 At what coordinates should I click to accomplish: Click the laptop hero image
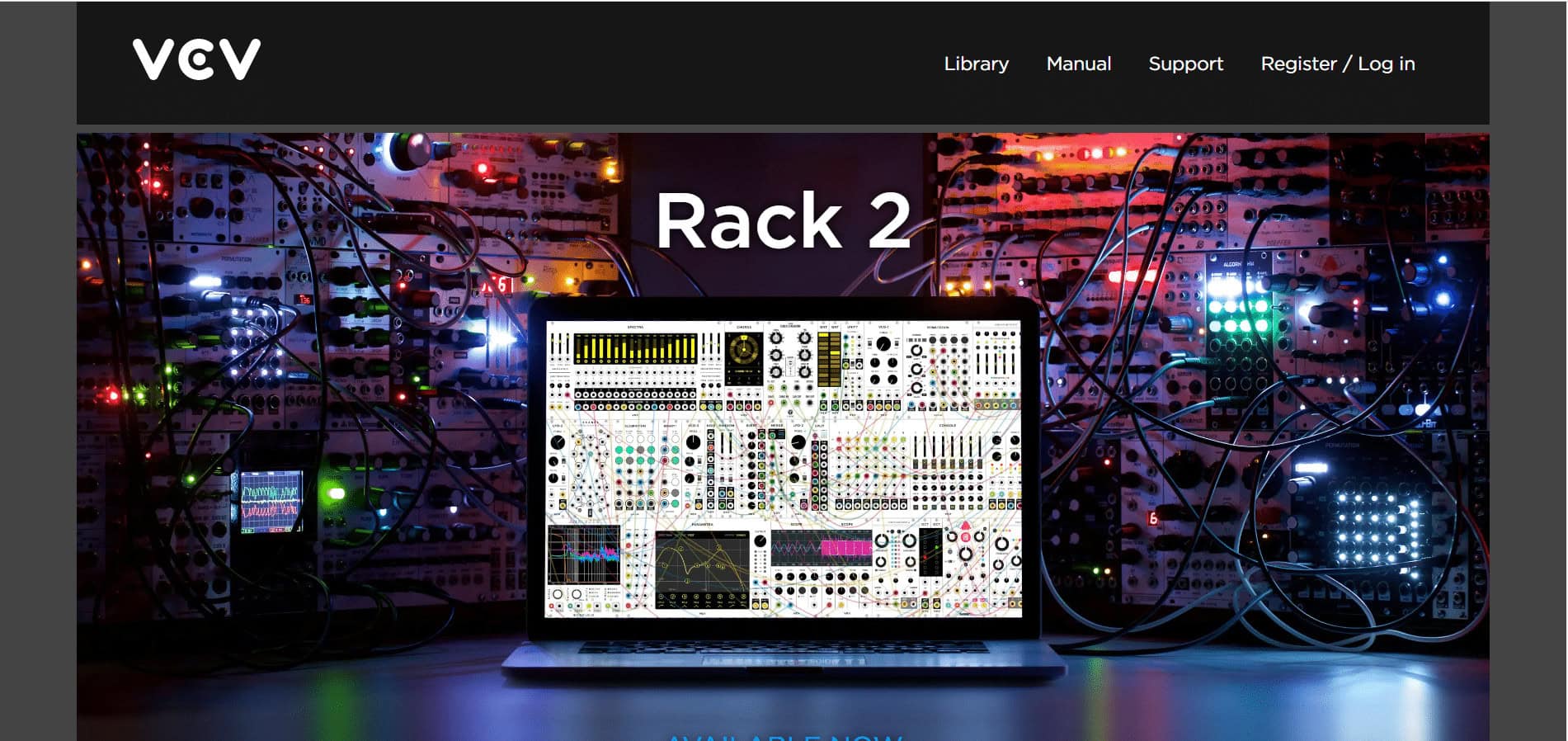[x=783, y=437]
